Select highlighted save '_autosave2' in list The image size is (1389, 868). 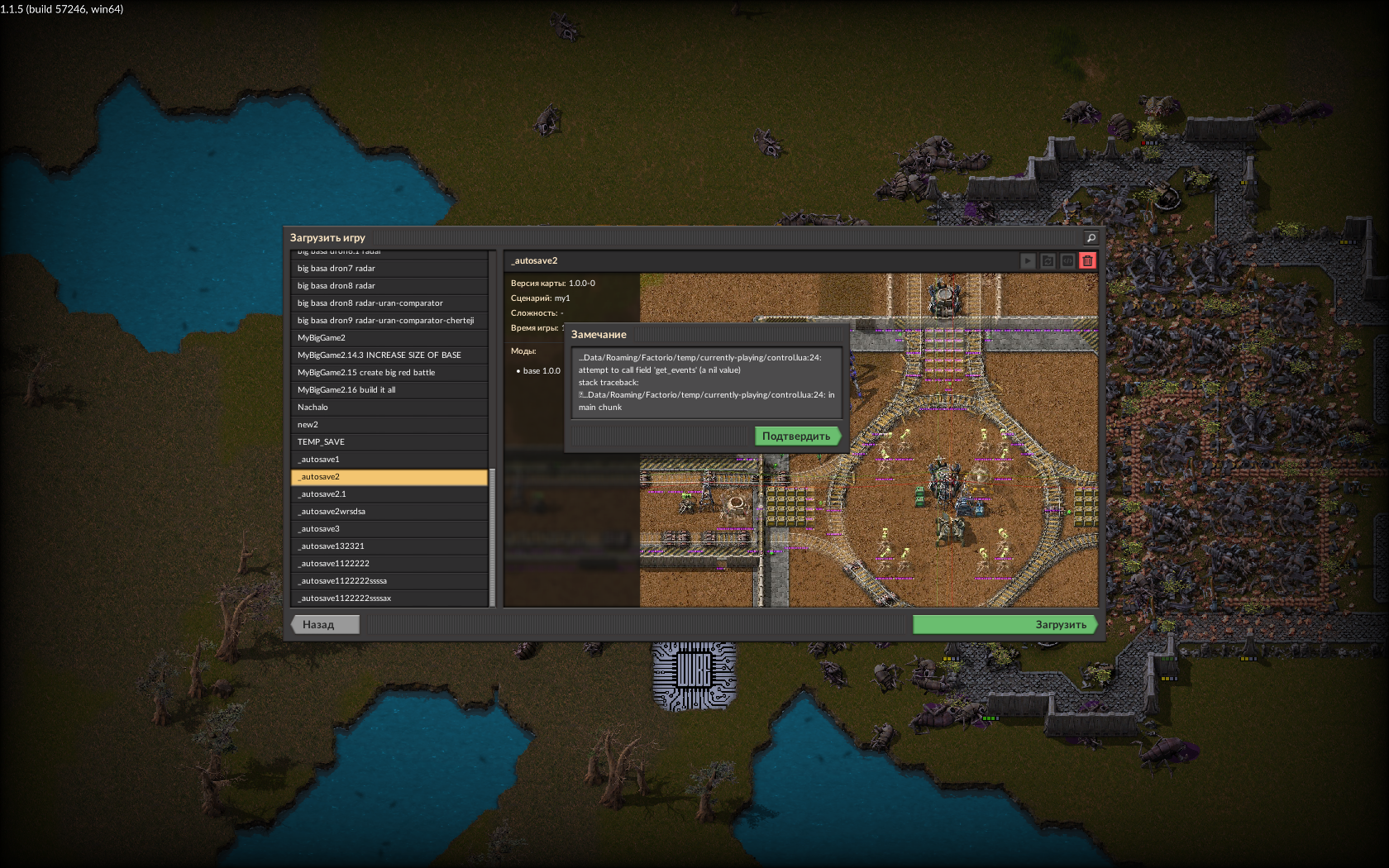pos(389,477)
